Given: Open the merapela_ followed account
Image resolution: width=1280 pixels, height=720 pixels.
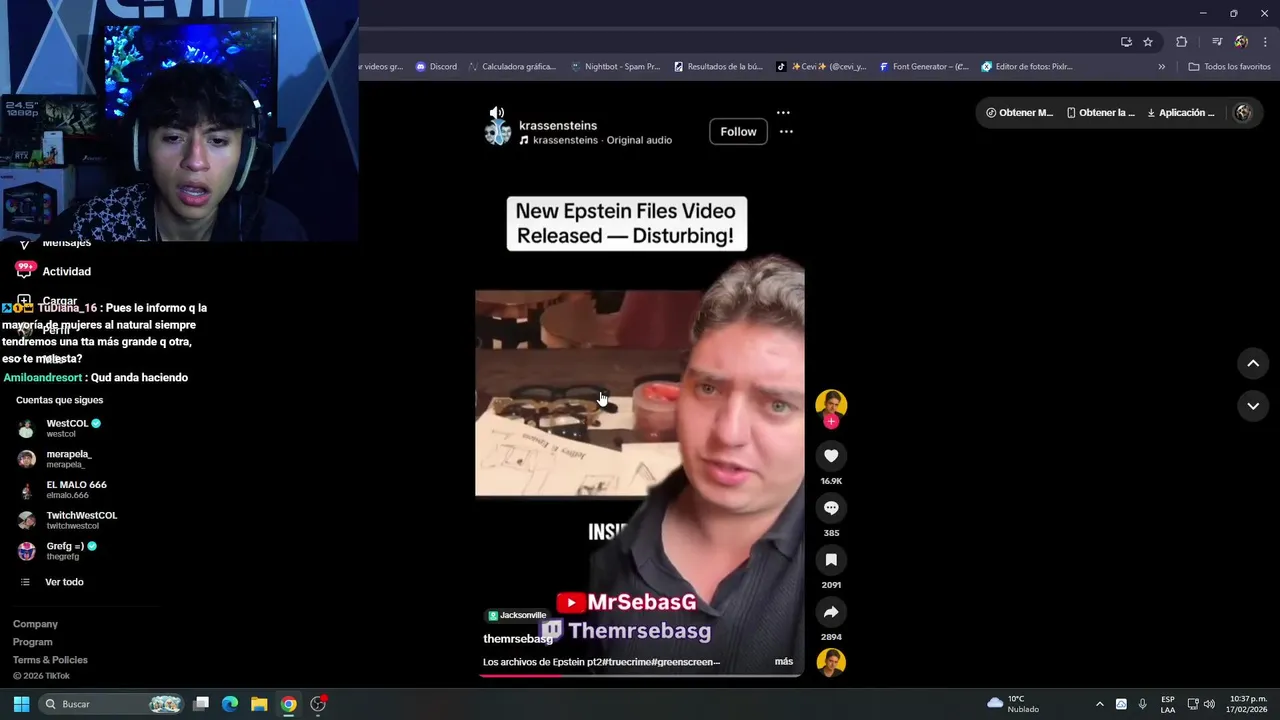Looking at the screenshot, I should (62, 459).
